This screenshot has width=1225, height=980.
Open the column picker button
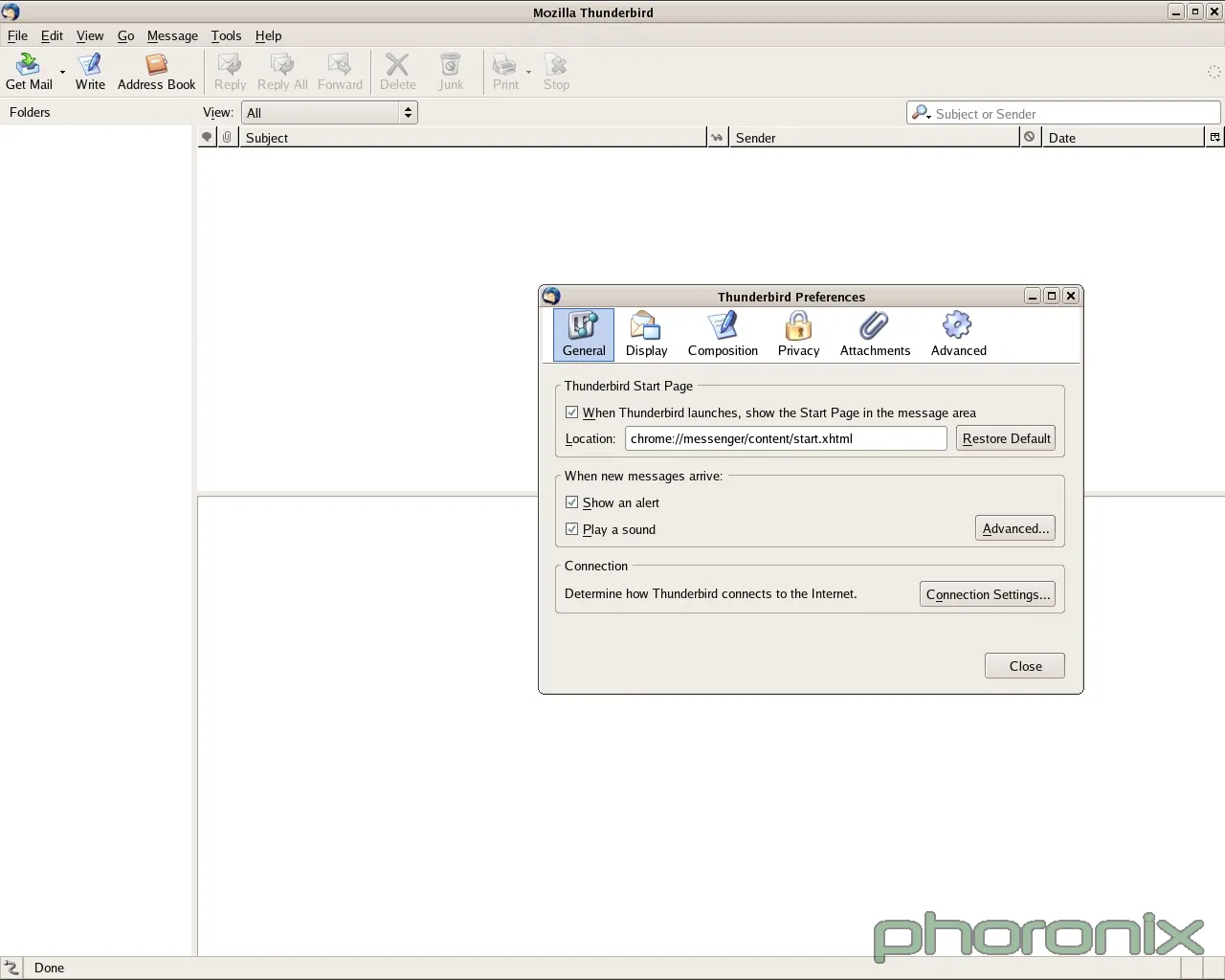tap(1214, 138)
